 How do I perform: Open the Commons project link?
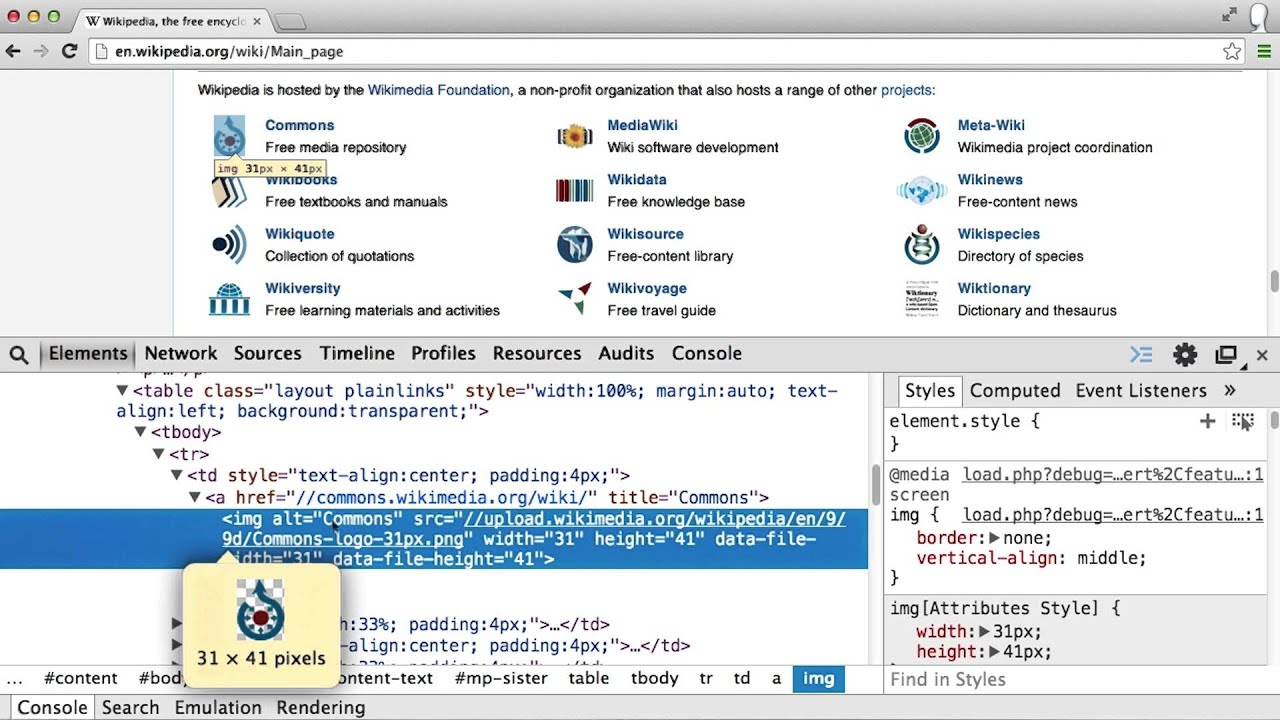click(x=300, y=125)
